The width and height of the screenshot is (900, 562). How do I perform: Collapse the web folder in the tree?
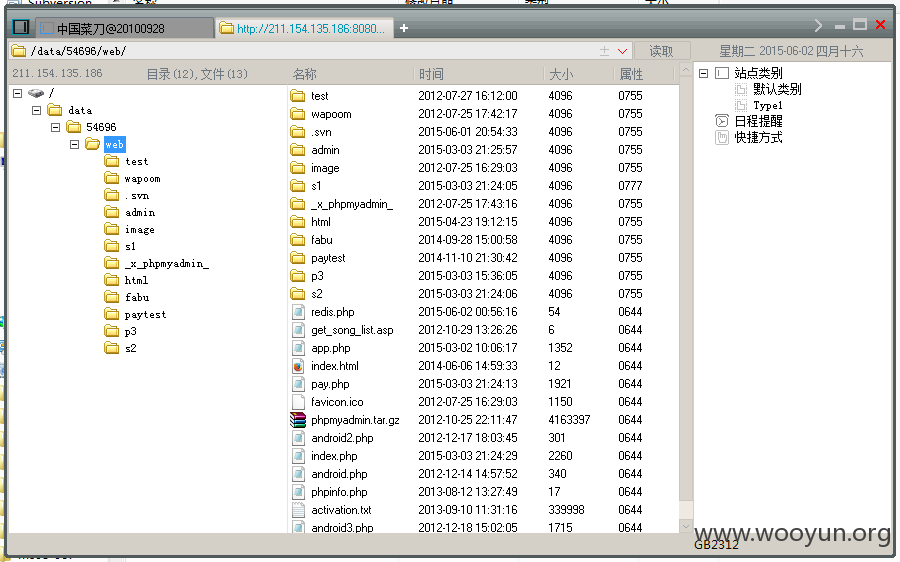click(x=75, y=144)
